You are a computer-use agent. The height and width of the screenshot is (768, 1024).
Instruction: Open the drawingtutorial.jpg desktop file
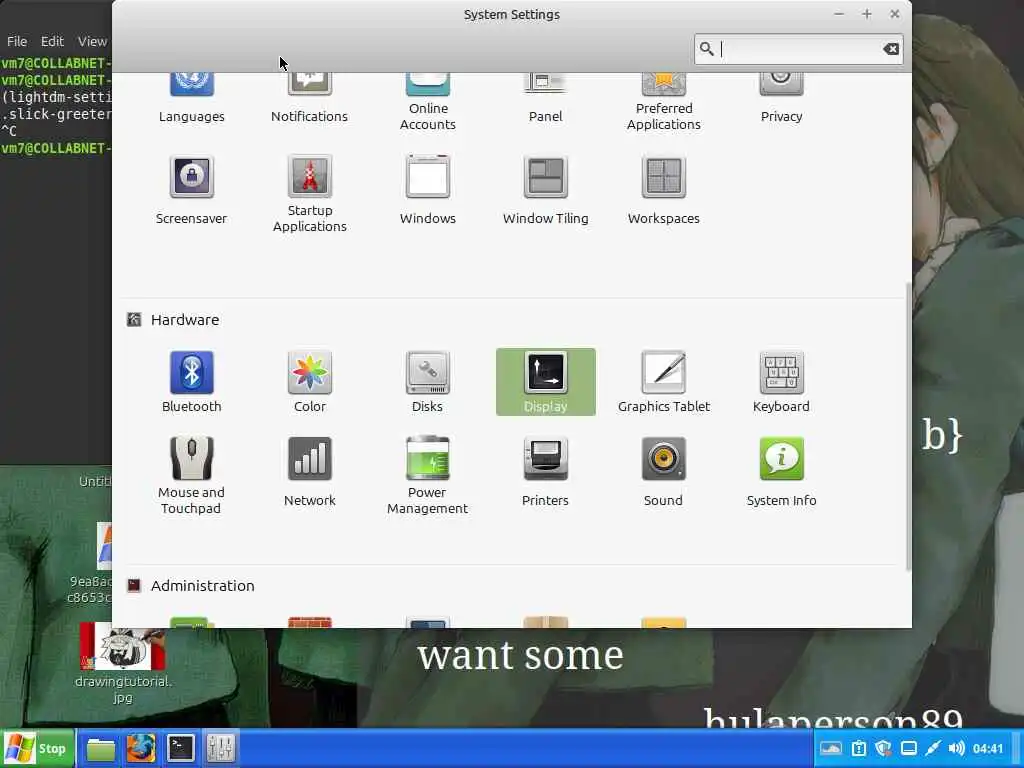(123, 663)
